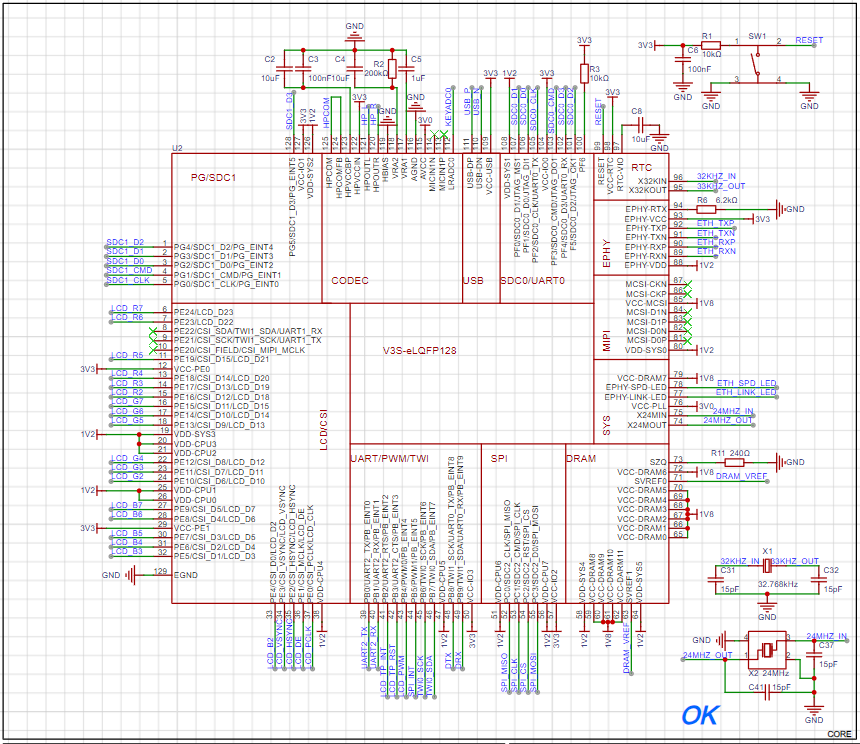Click the CODEC section label
Screen dimensions: 860x744
click(349, 281)
